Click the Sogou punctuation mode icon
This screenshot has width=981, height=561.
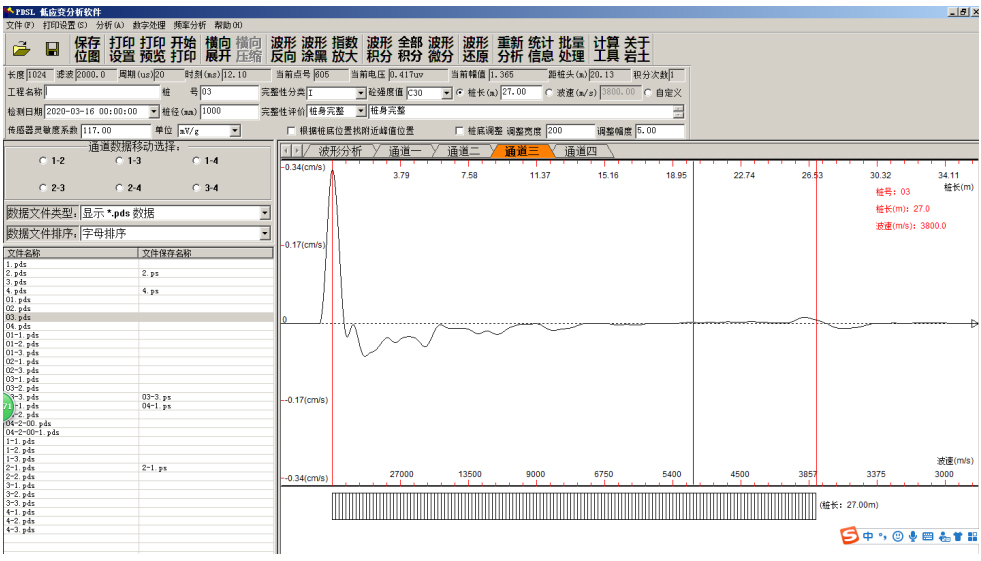882,536
